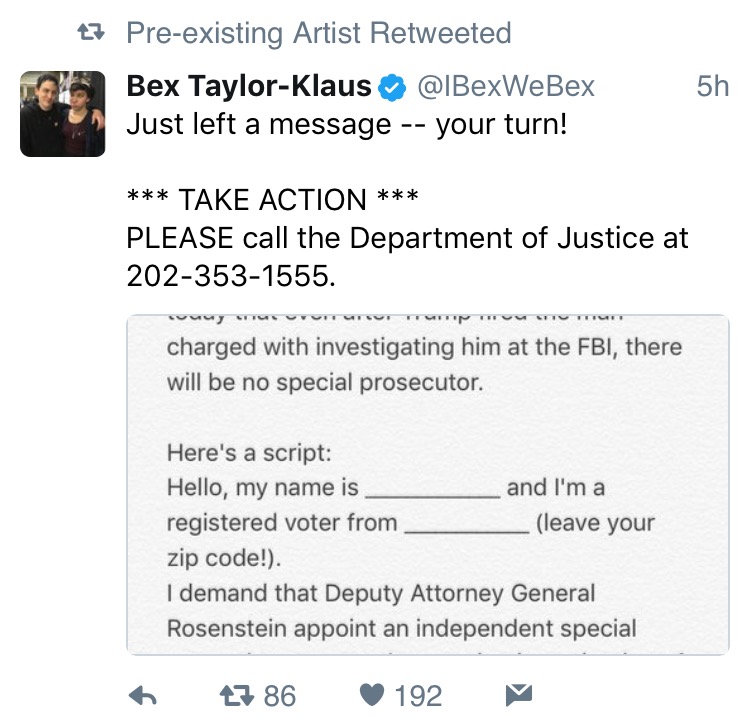Click the 192 likes count

point(418,696)
